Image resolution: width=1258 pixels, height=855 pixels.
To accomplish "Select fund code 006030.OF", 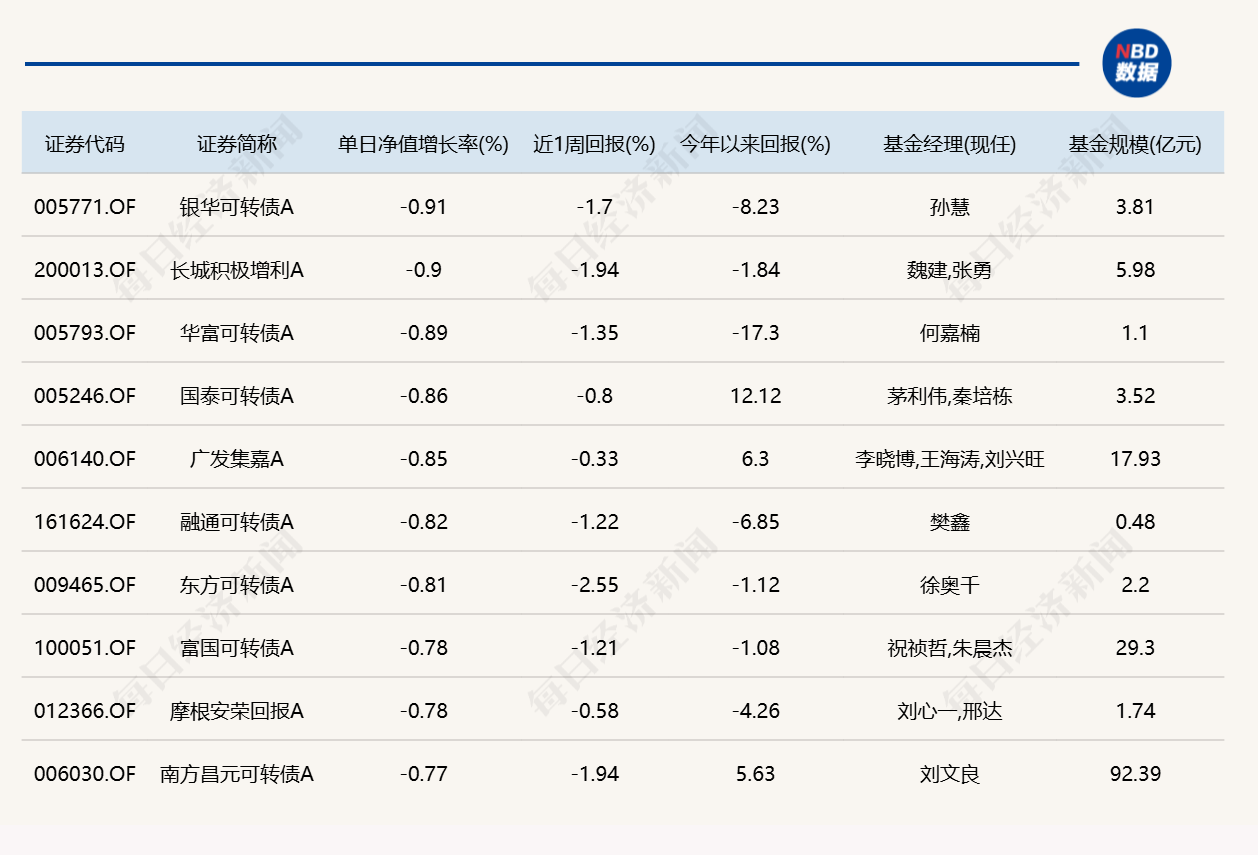I will tap(84, 774).
